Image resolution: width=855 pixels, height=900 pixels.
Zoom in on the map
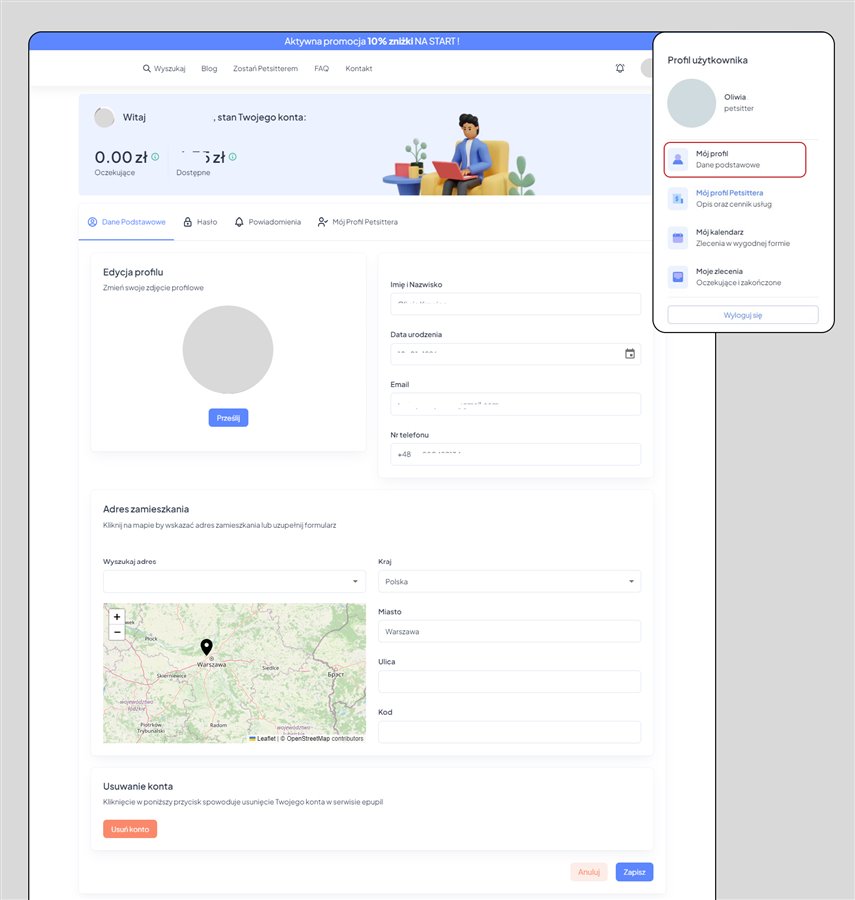click(117, 617)
